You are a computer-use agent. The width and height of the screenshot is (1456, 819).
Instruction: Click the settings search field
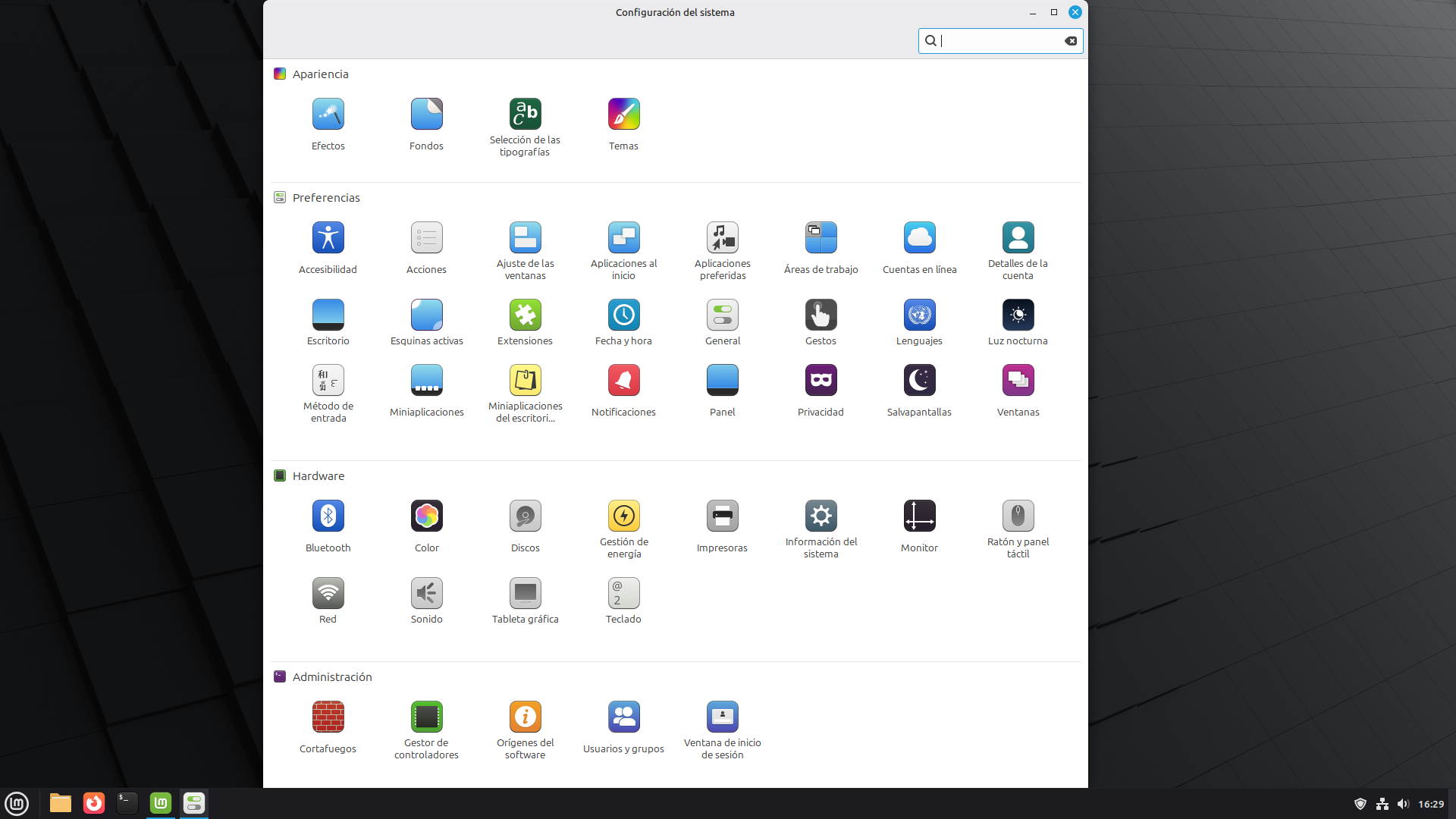click(x=999, y=41)
